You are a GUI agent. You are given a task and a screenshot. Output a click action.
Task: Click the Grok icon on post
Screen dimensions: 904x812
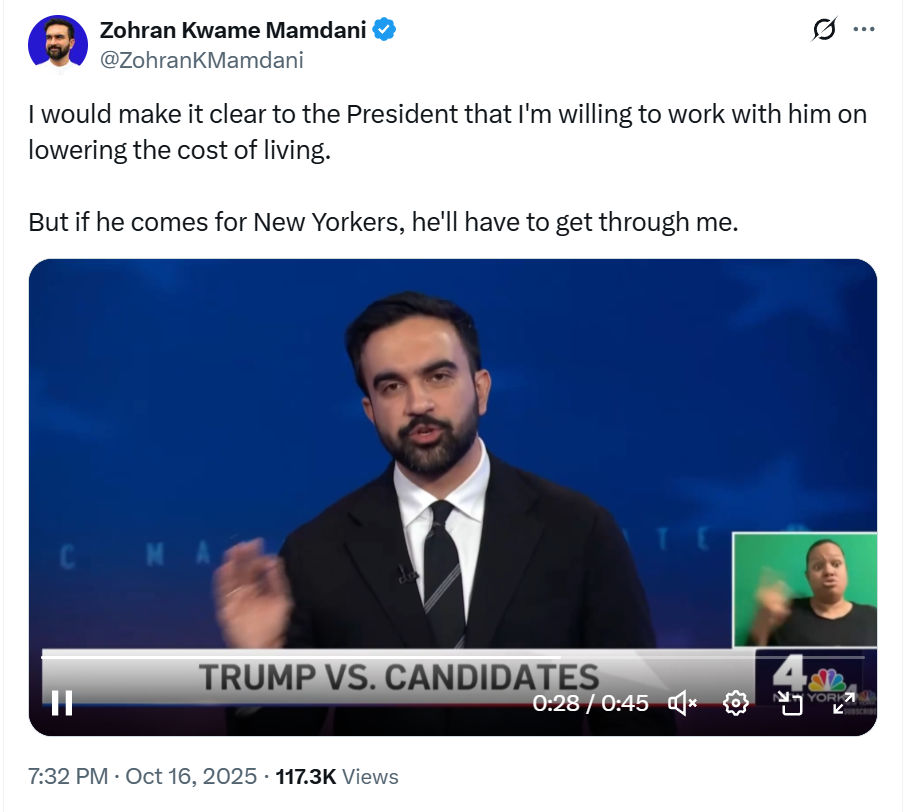[x=823, y=31]
